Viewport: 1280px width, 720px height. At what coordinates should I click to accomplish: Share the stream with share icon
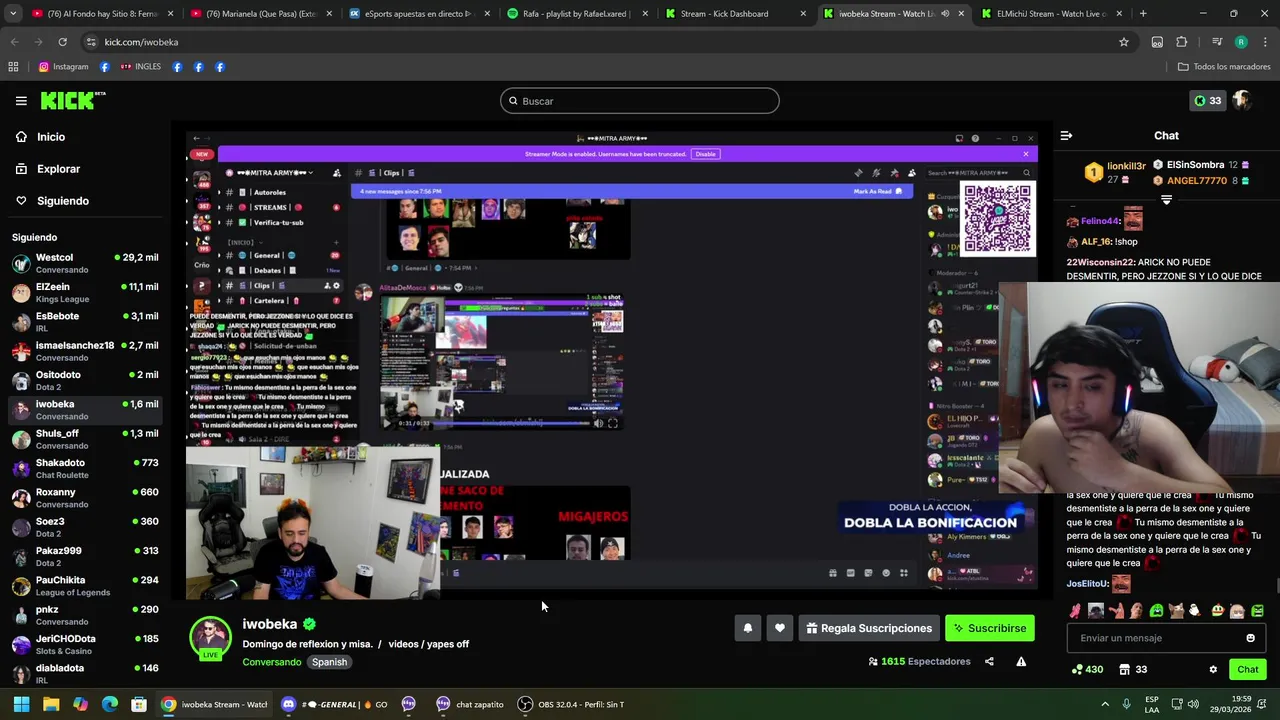point(989,661)
